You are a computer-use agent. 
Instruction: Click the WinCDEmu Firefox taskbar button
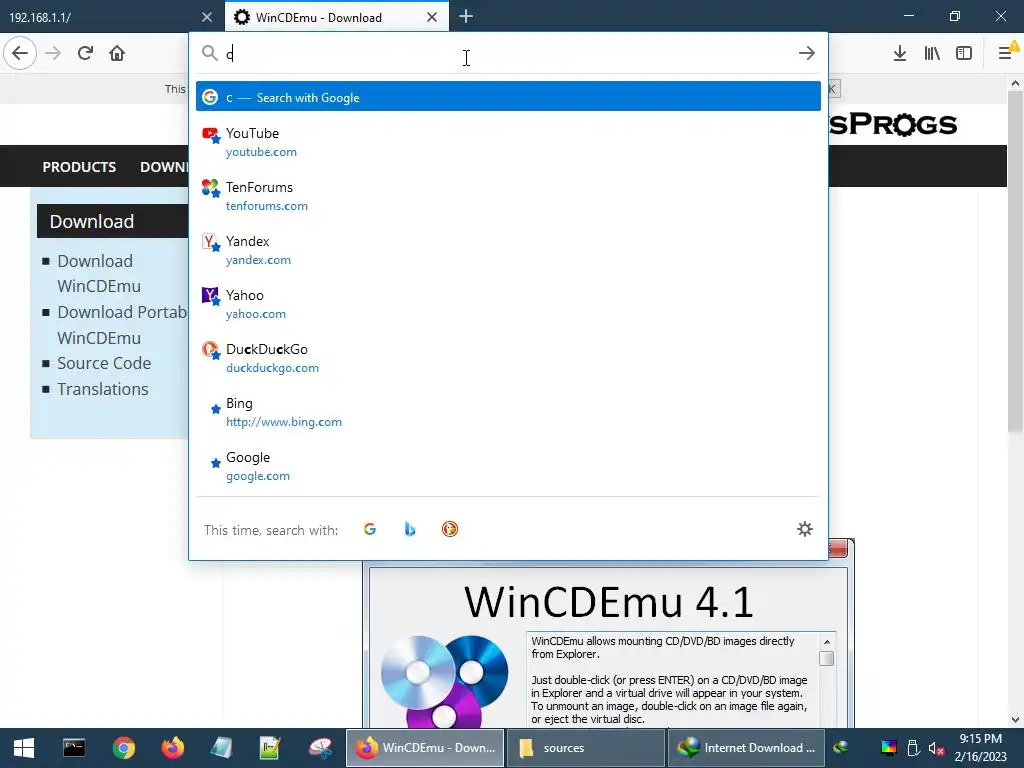[424, 748]
